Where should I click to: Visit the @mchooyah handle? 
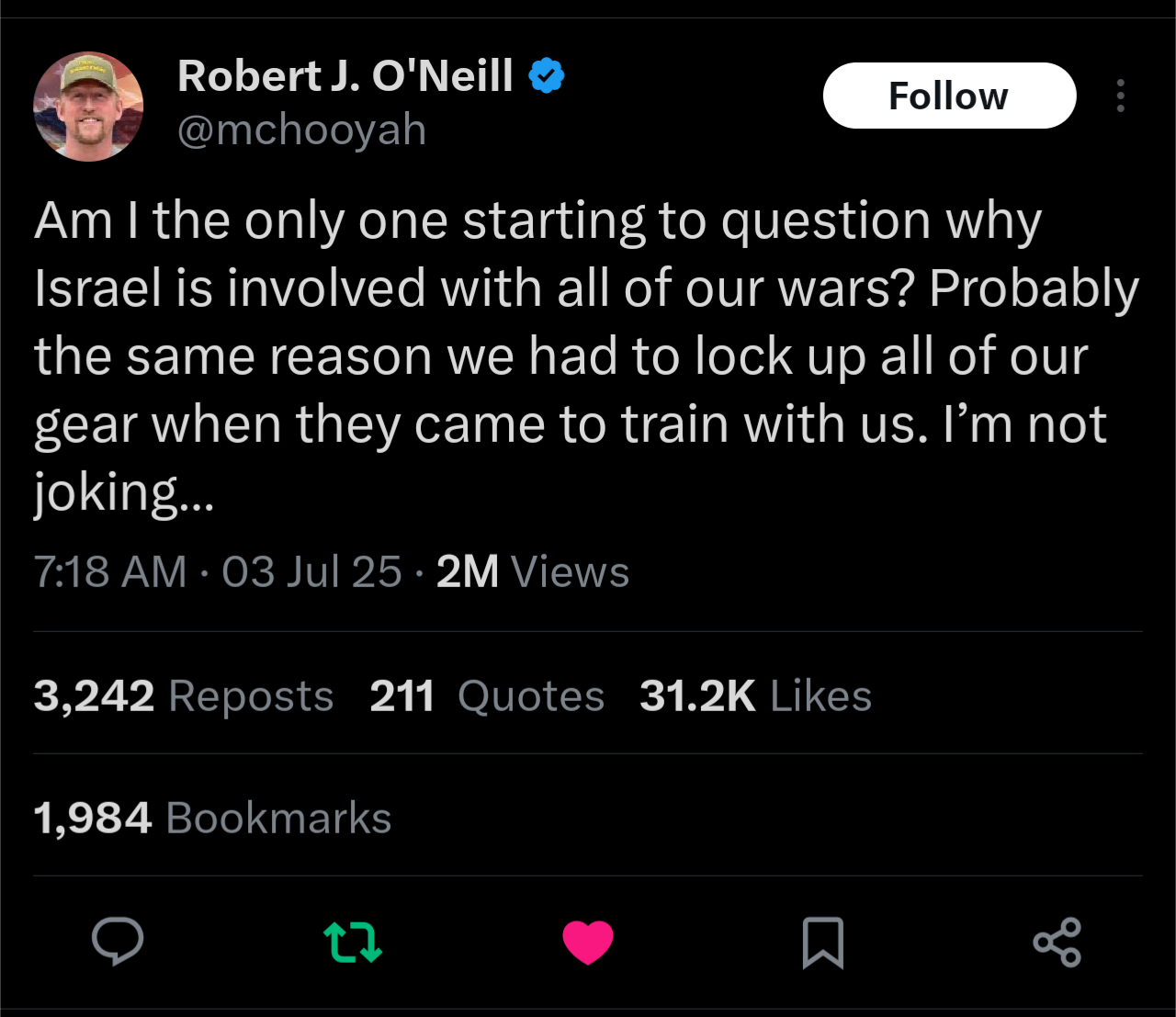tap(302, 130)
